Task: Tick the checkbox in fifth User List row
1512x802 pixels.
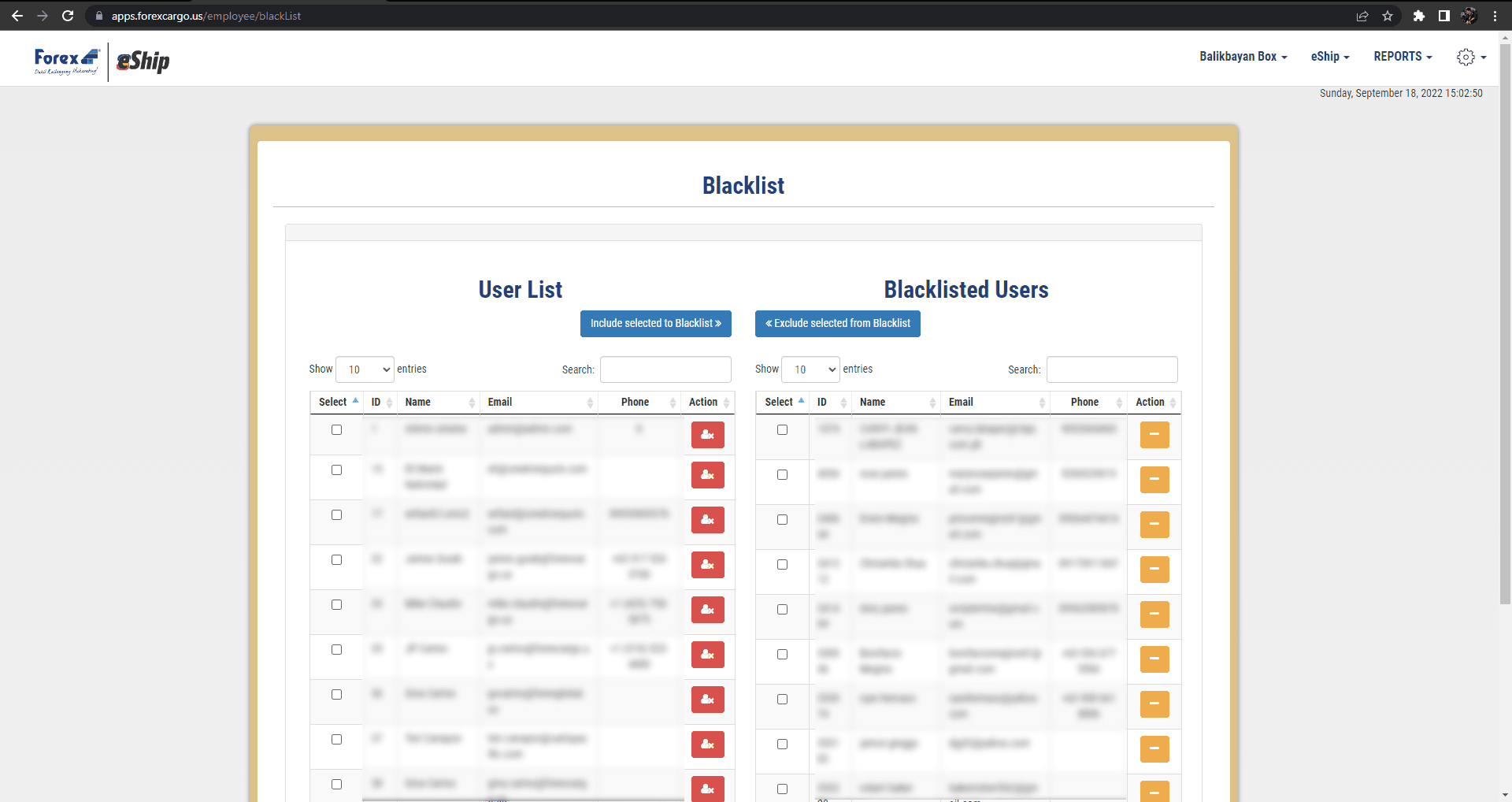Action: (x=336, y=605)
